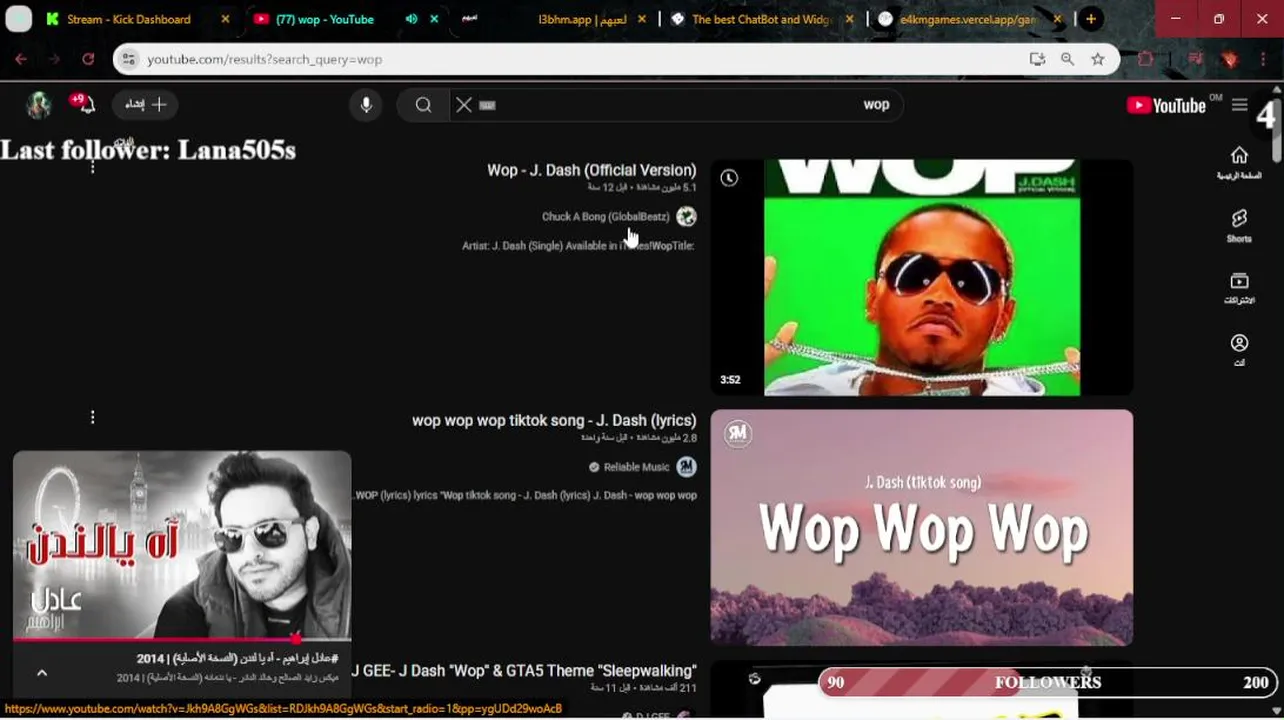Open the YouTube hamburger guide menu
The height and width of the screenshot is (720, 1284).
[1240, 105]
